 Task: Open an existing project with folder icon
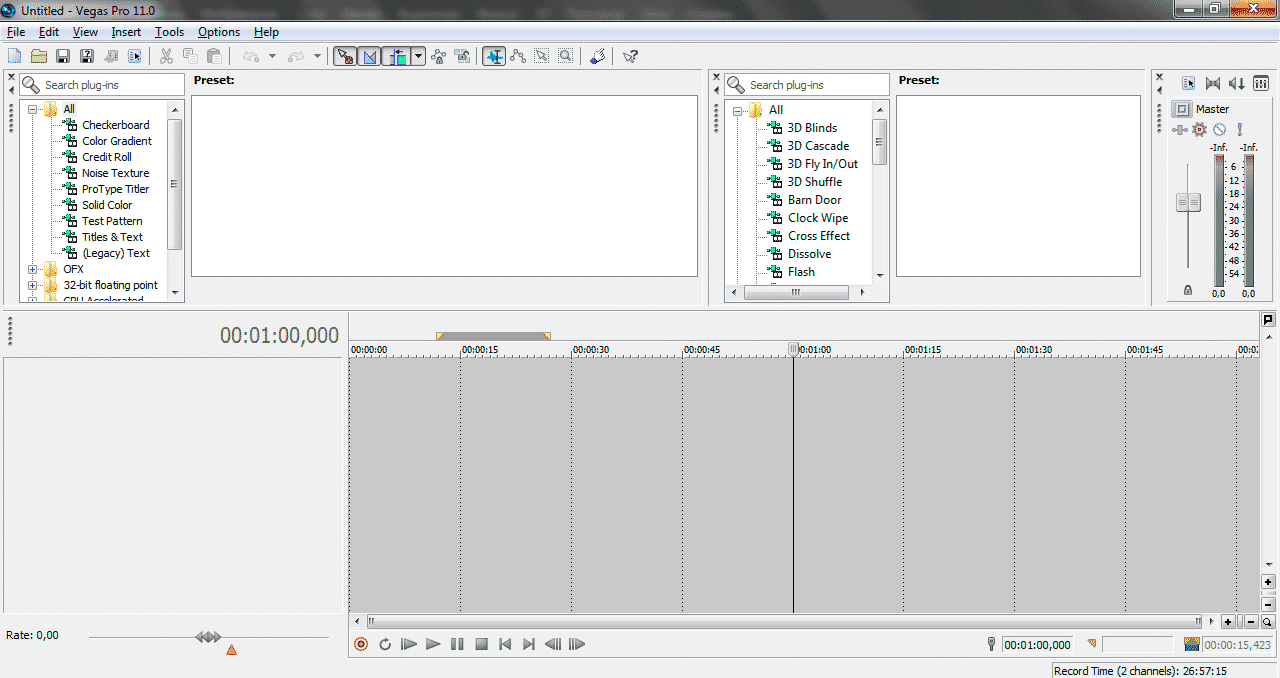[39, 57]
